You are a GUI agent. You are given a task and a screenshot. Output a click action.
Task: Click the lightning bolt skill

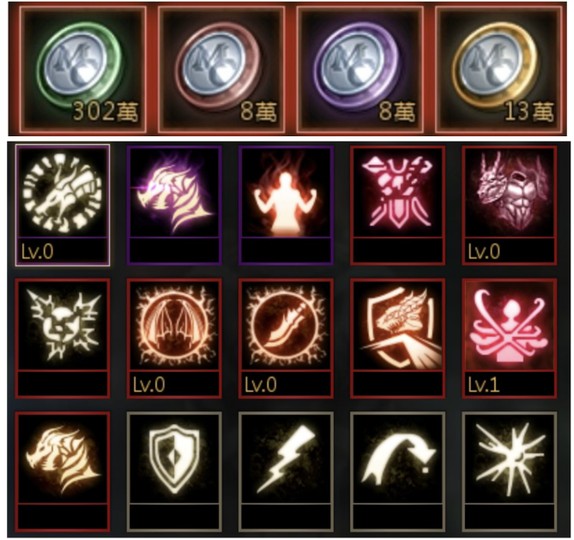(x=286, y=471)
